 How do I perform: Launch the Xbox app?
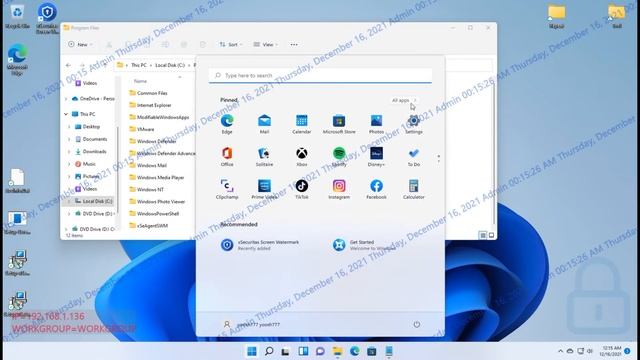pos(302,157)
